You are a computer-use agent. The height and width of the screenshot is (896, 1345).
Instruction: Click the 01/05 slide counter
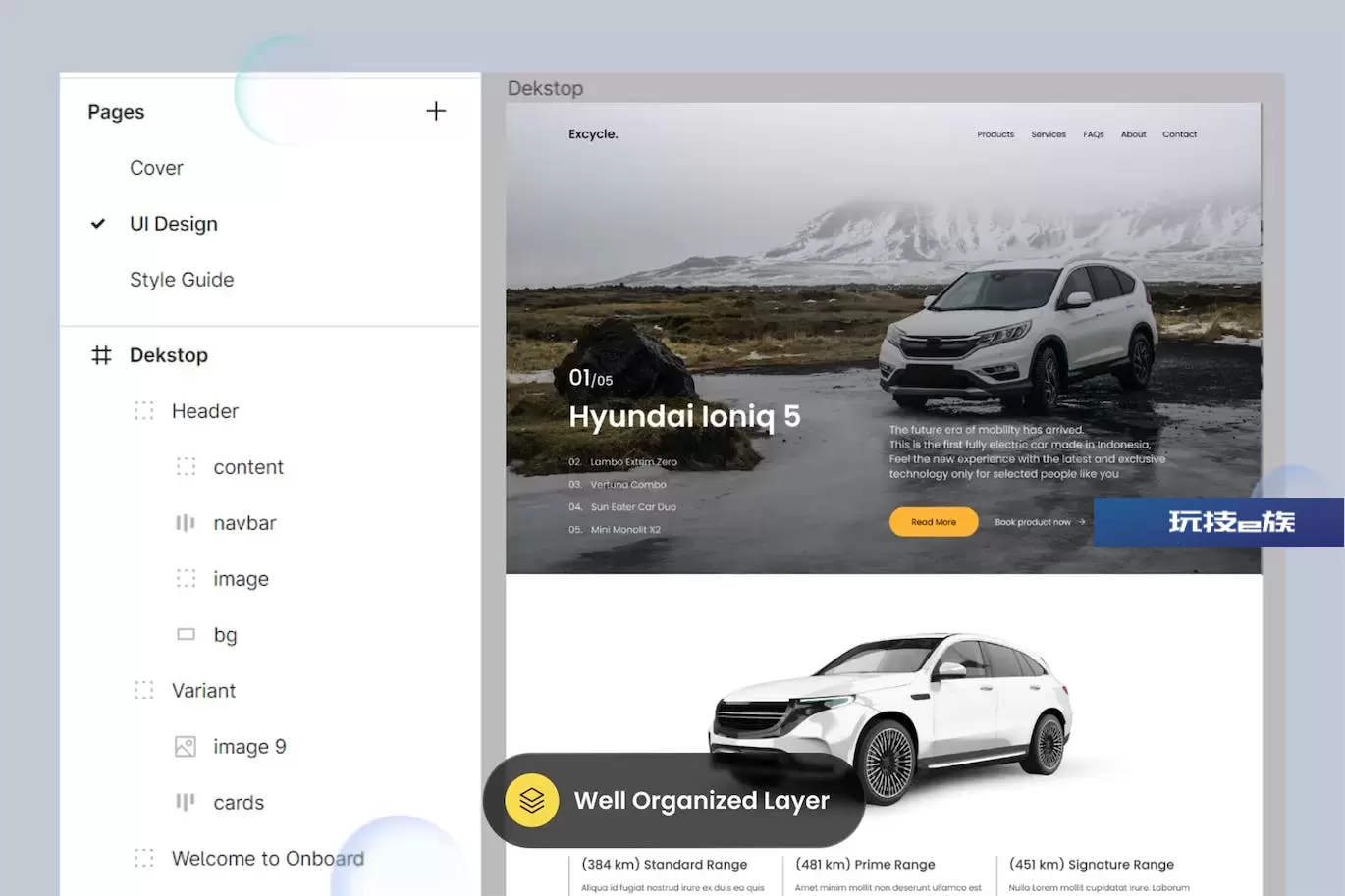pos(590,378)
